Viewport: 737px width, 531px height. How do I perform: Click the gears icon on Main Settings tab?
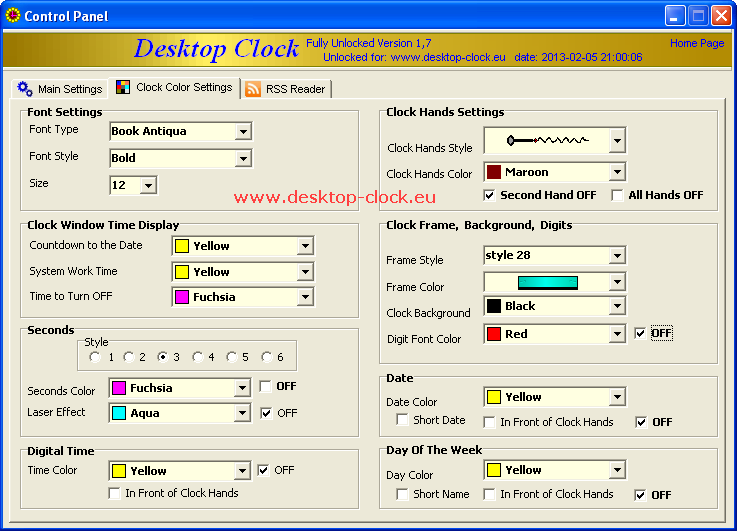(25, 89)
